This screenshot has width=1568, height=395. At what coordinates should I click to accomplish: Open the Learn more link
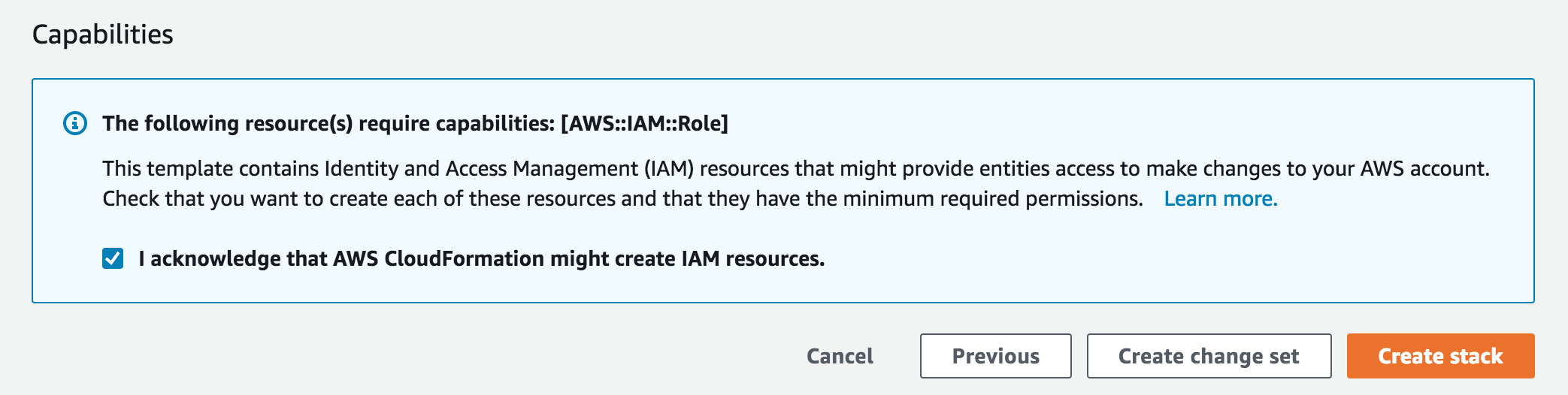1221,199
